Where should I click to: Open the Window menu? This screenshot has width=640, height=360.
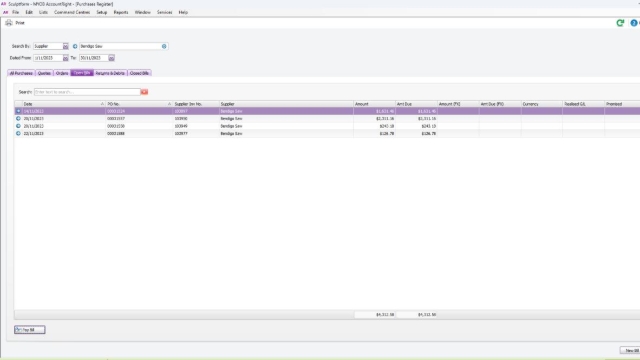coord(143,12)
